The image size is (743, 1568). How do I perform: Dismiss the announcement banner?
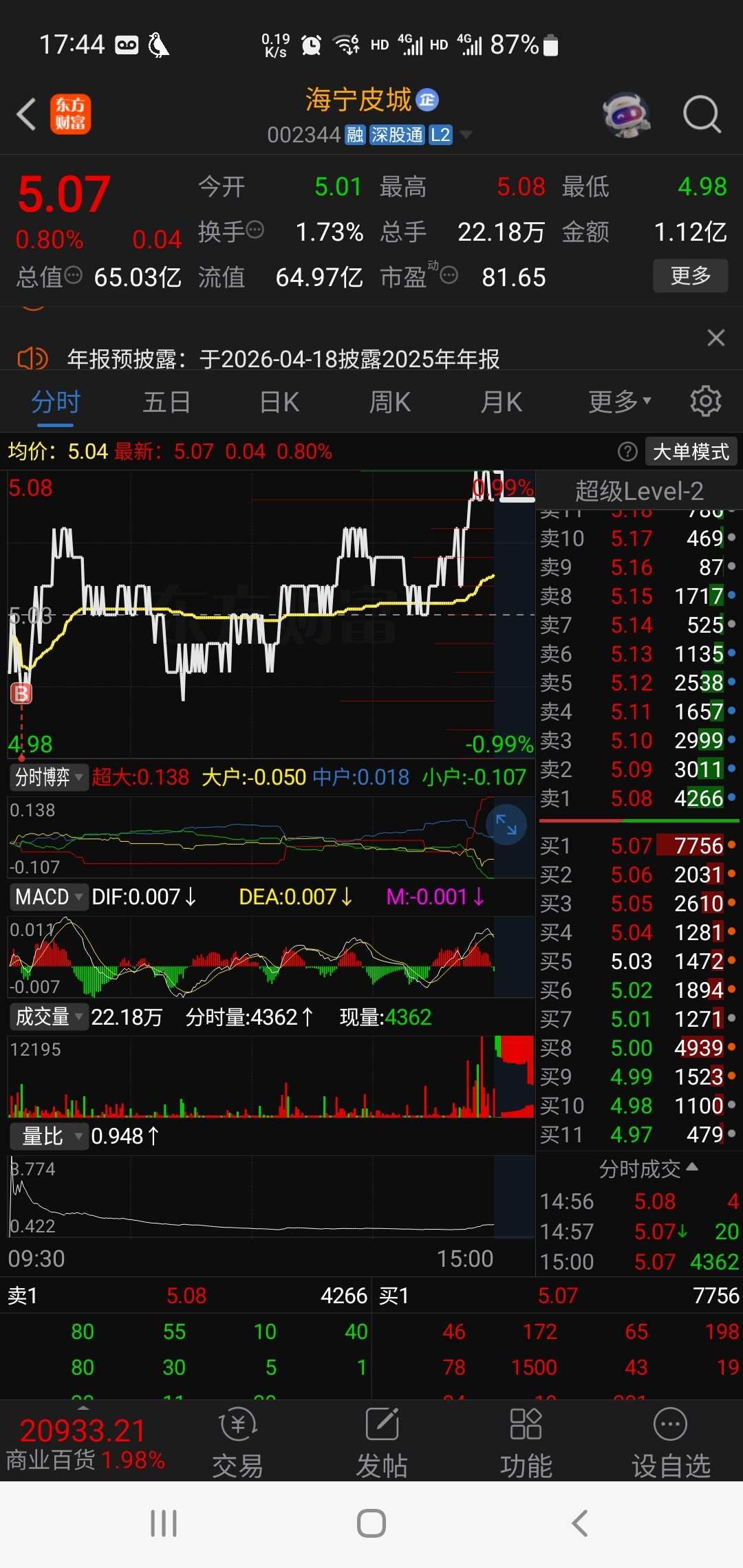tap(716, 338)
